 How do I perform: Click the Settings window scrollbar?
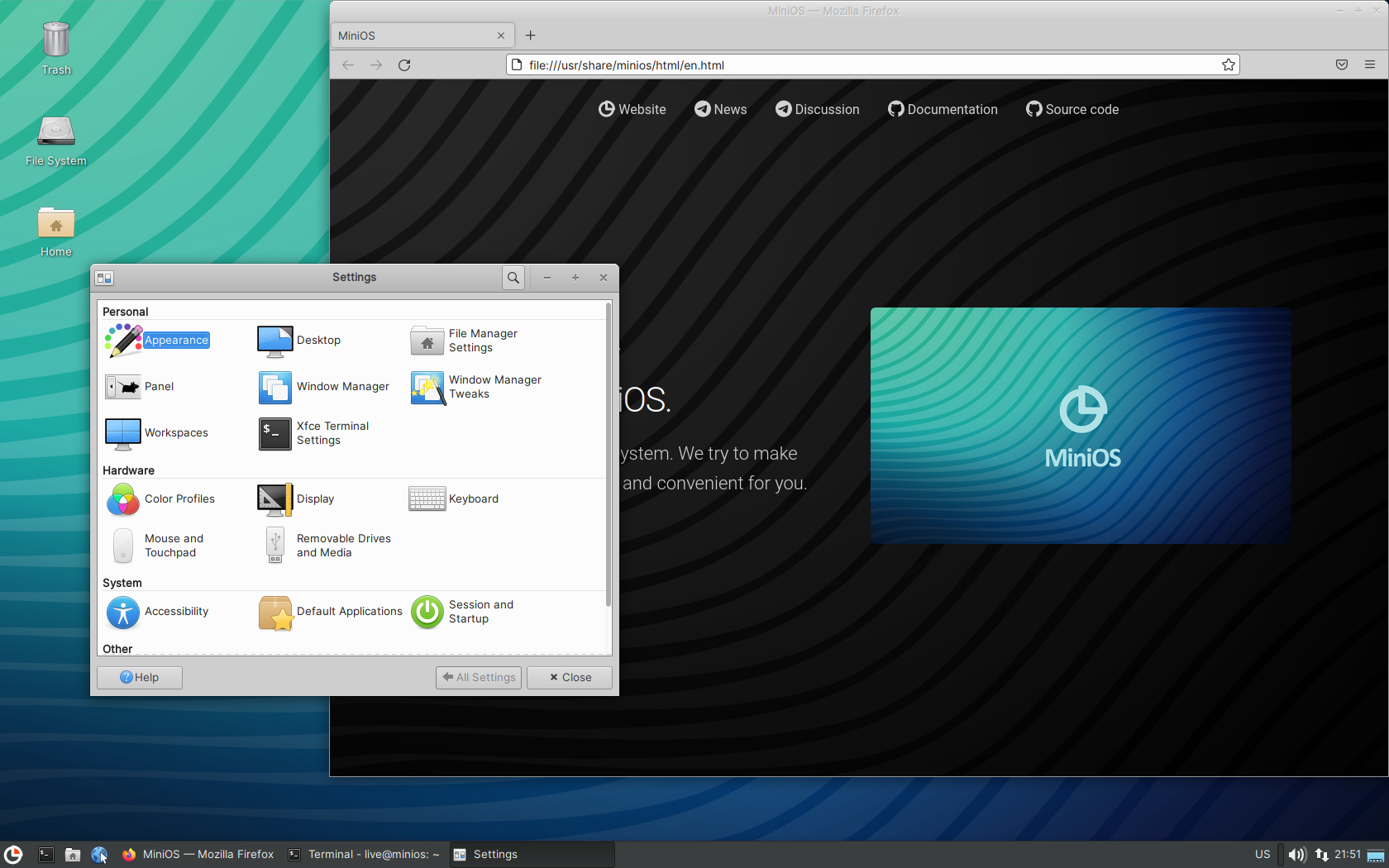[x=609, y=455]
